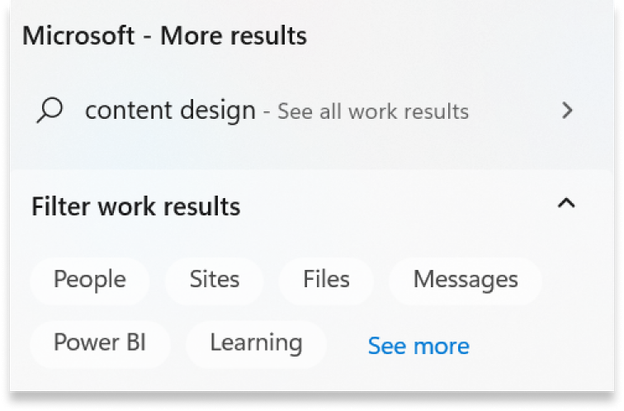Image resolution: width=624 pixels, height=411 pixels.
Task: Narrow the search to Power BI content
Action: point(99,343)
